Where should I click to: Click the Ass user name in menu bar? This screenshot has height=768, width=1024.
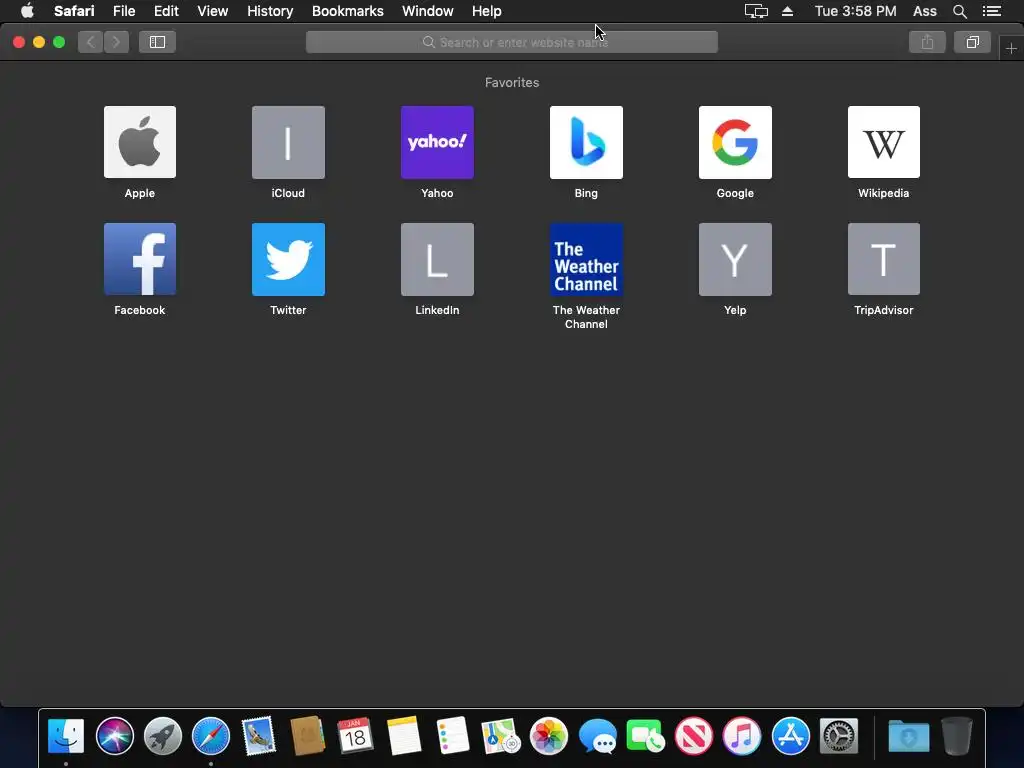coord(924,11)
